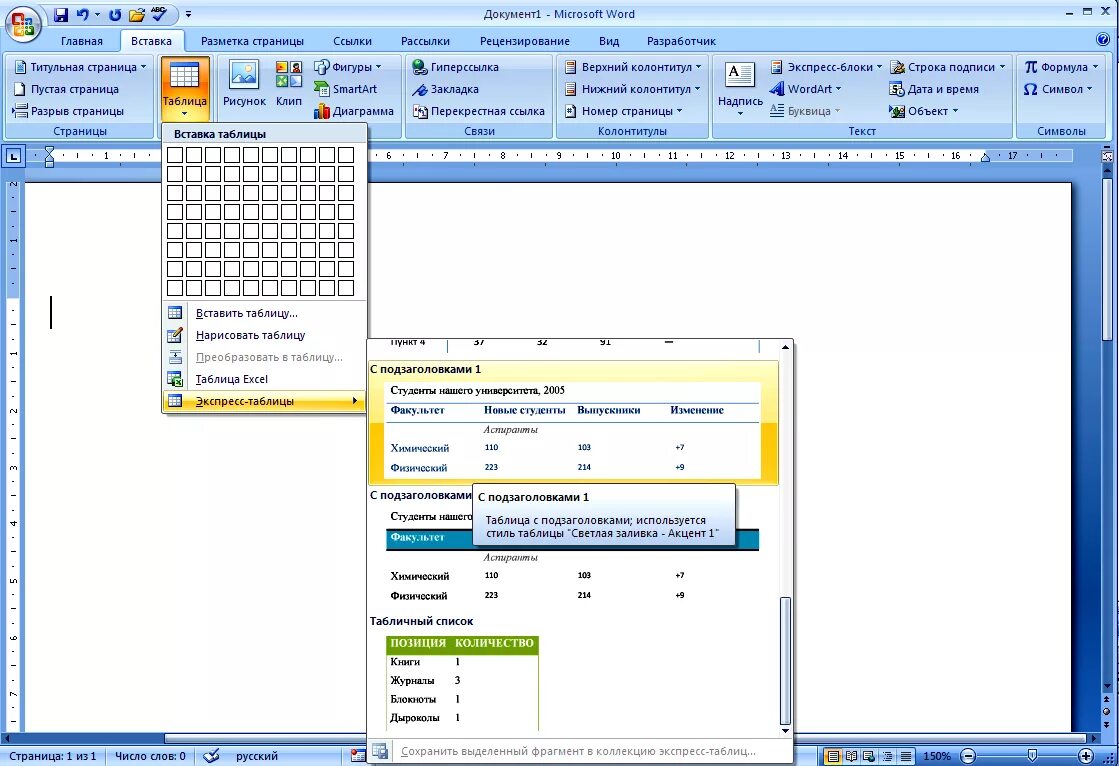The image size is (1119, 766).
Task: Add a Гиперссылка hyperlink
Action: [x=456, y=67]
